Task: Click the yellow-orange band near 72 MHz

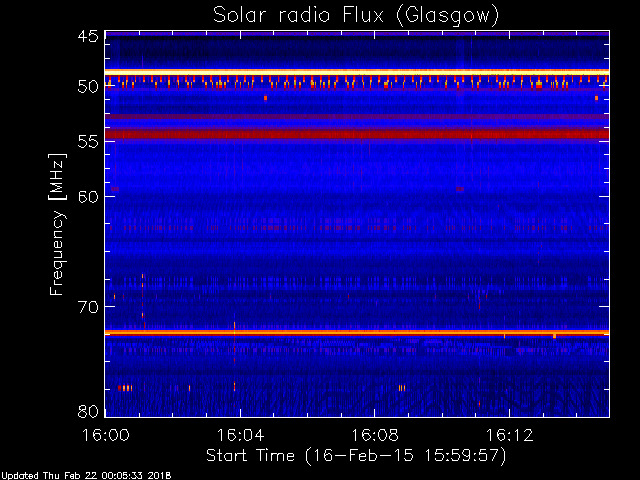Action: 357,333
